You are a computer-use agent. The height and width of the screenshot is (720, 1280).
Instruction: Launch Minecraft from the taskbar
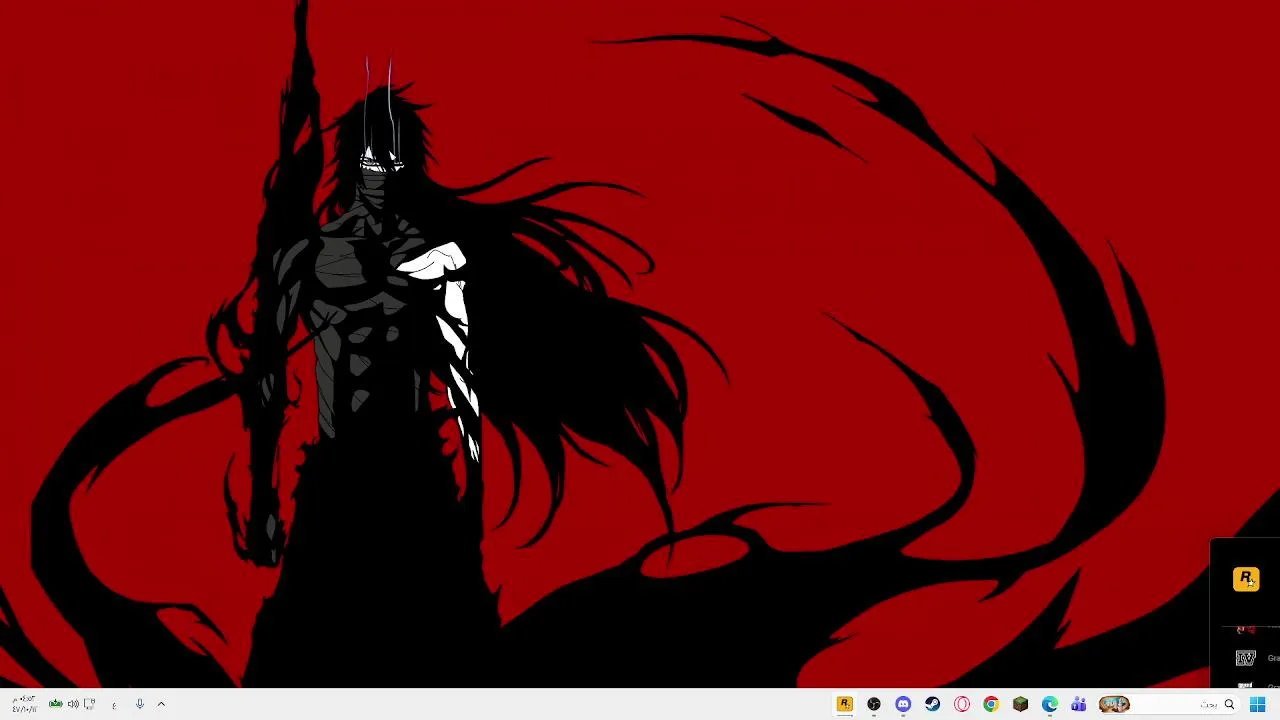[x=1020, y=705]
